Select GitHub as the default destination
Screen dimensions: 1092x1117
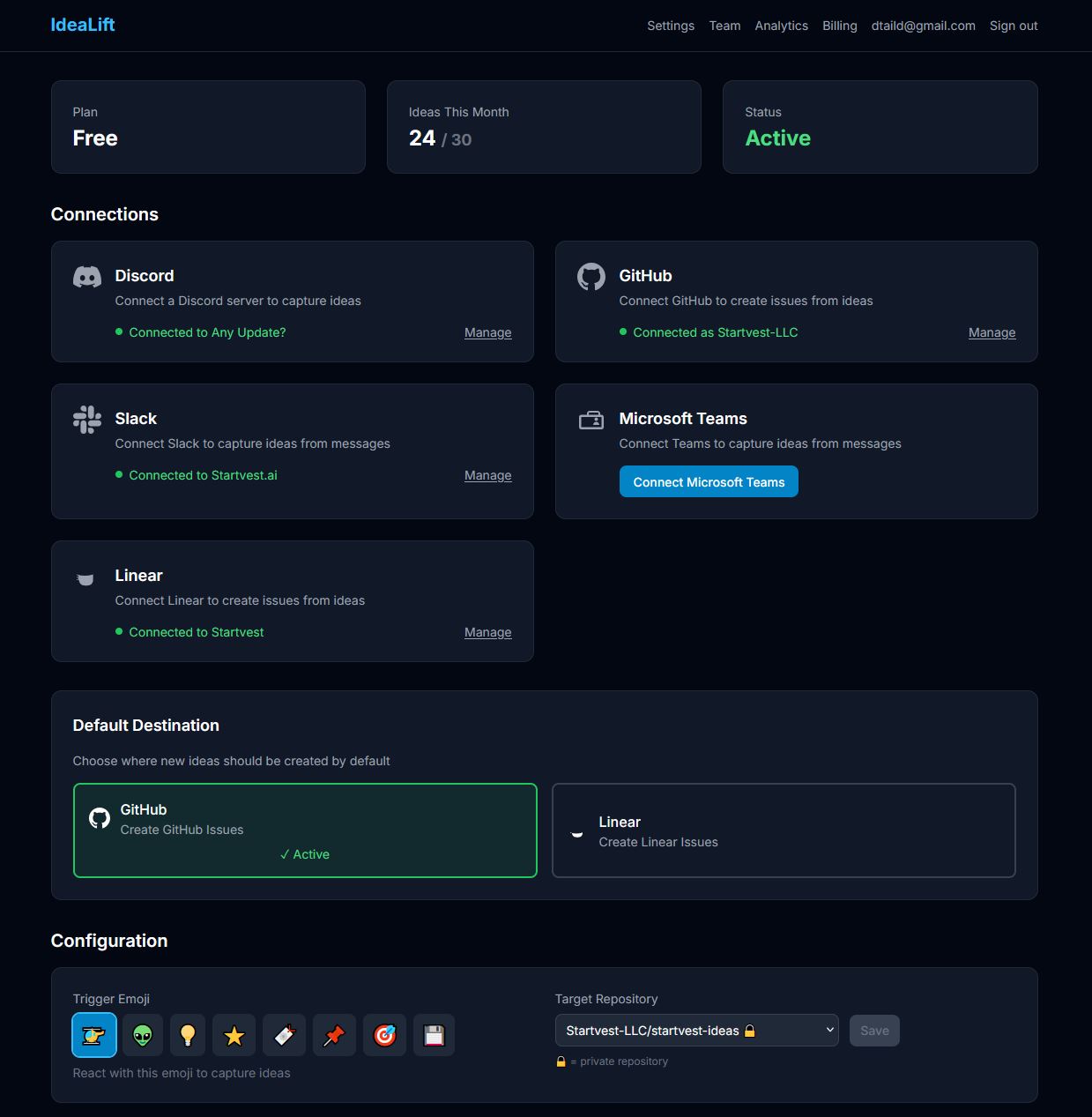(x=305, y=830)
